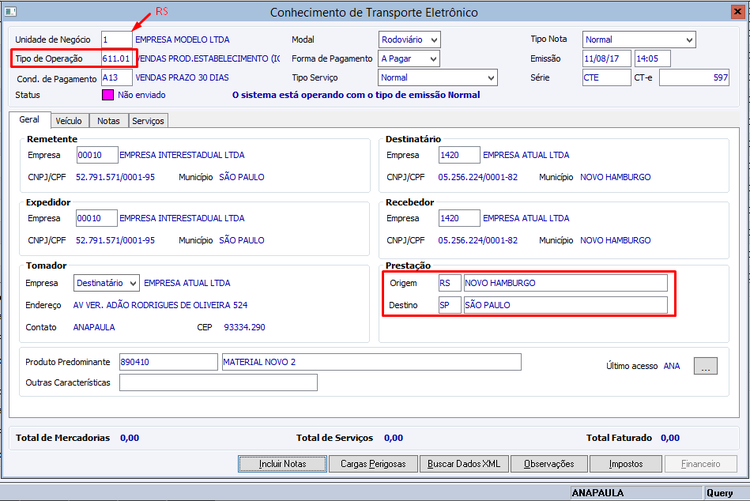Click the CEP value 93334.290
The height and width of the screenshot is (501, 750).
[x=244, y=327]
